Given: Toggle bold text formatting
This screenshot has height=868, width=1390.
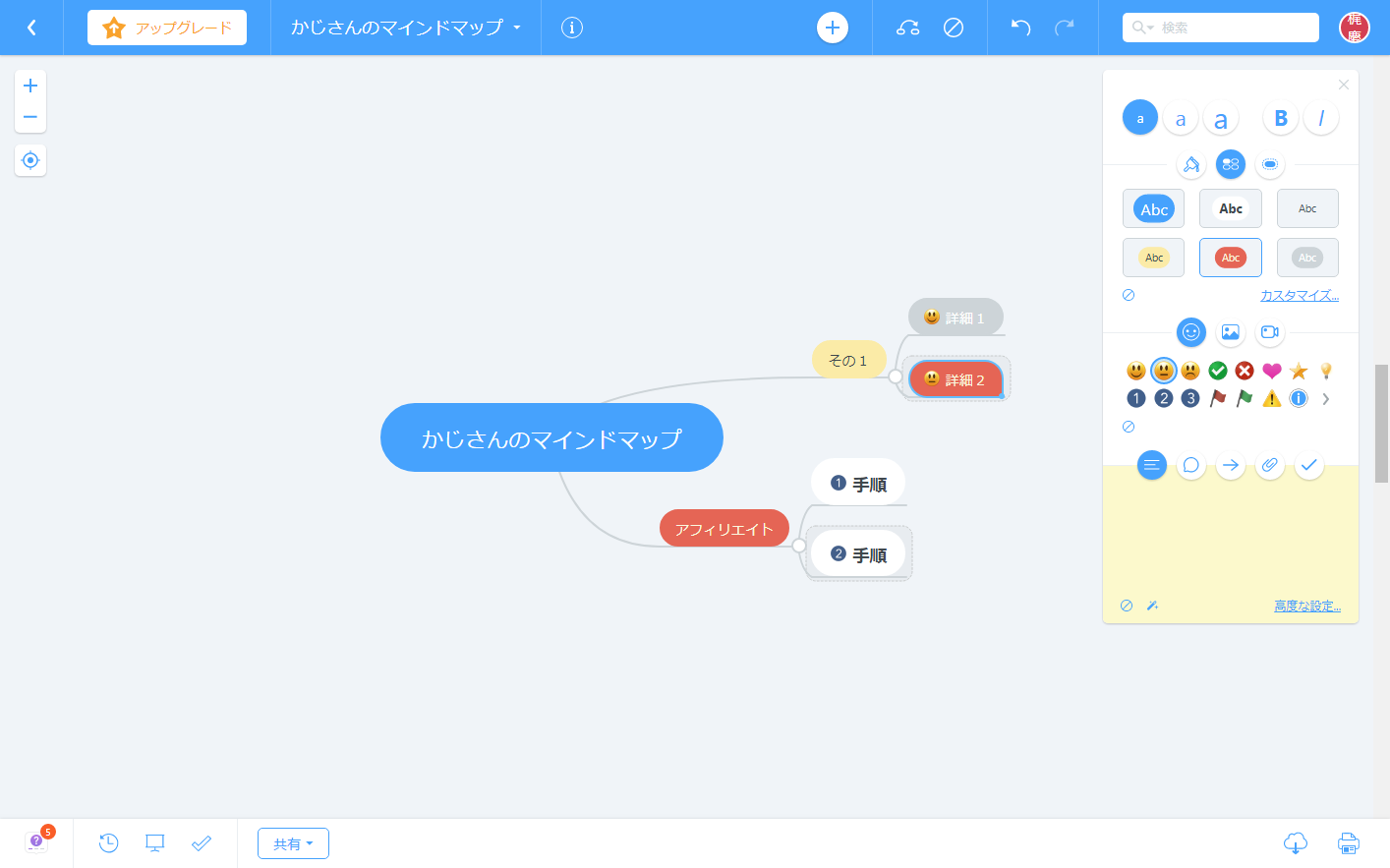Looking at the screenshot, I should pyautogui.click(x=1280, y=117).
